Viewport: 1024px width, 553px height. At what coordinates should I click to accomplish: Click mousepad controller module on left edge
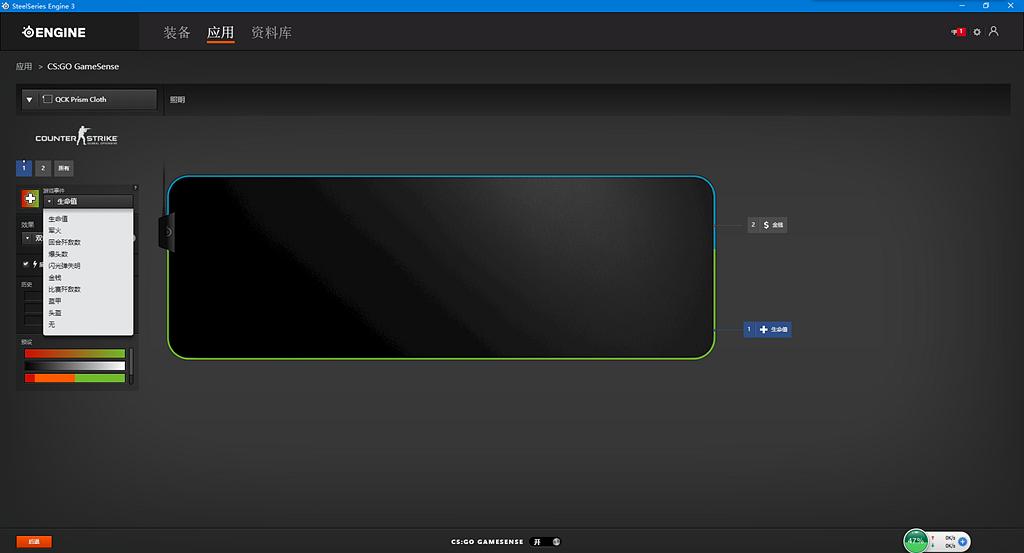[167, 232]
